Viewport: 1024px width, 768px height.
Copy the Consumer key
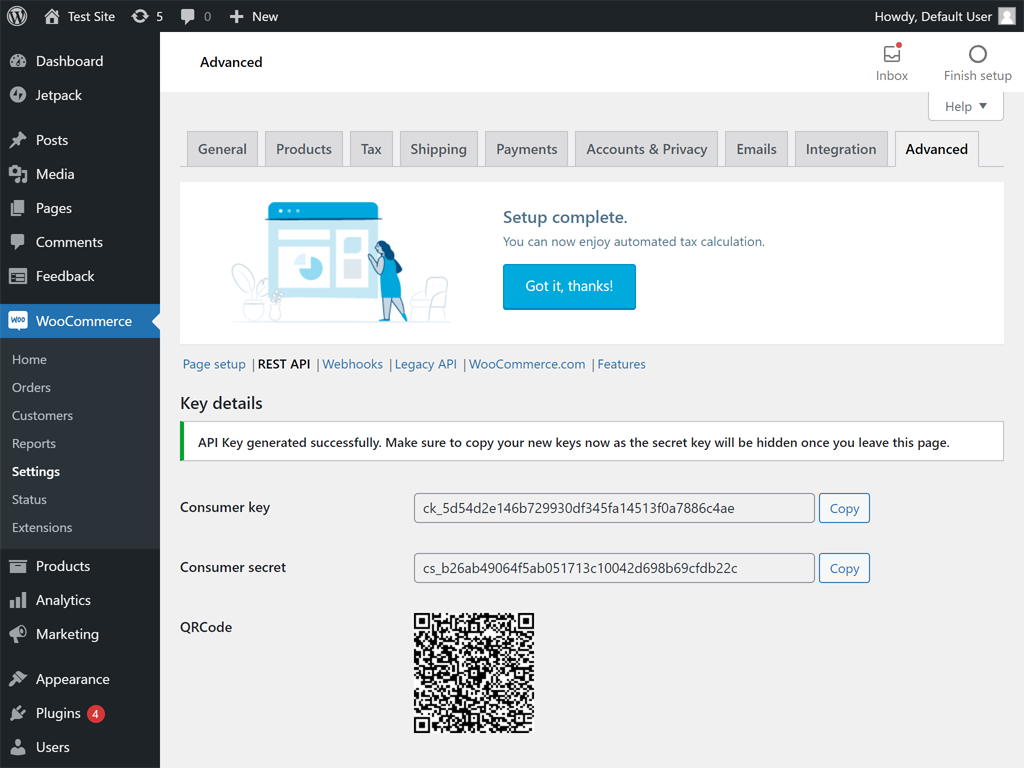[x=844, y=508]
